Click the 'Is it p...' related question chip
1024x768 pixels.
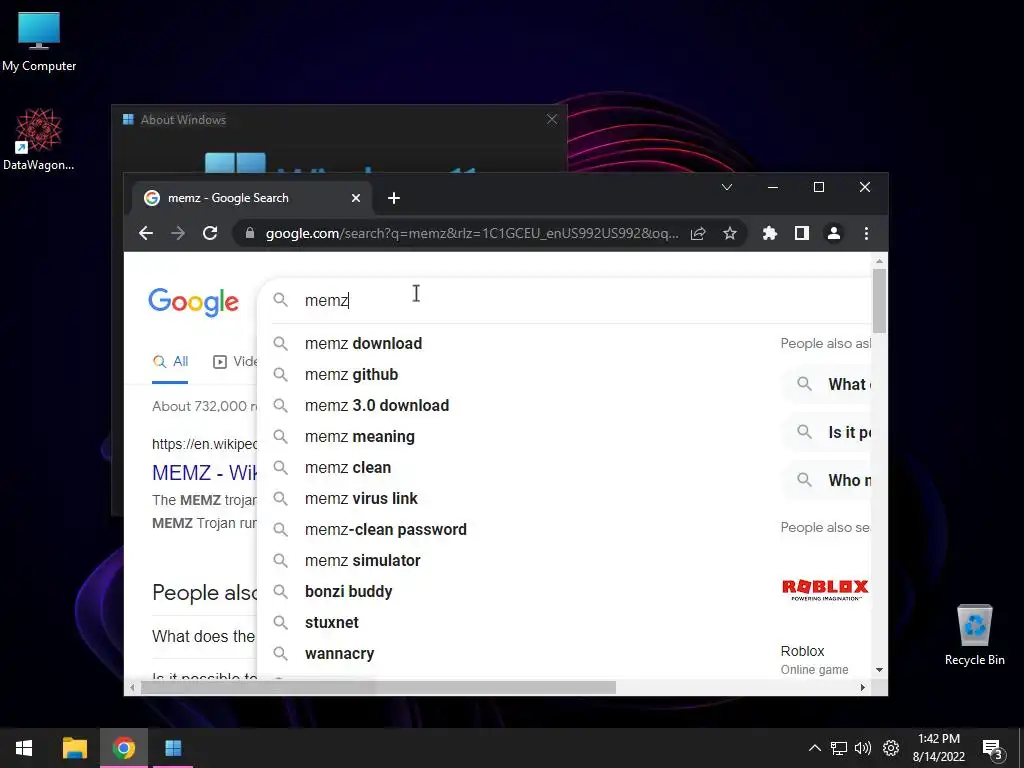point(827,432)
